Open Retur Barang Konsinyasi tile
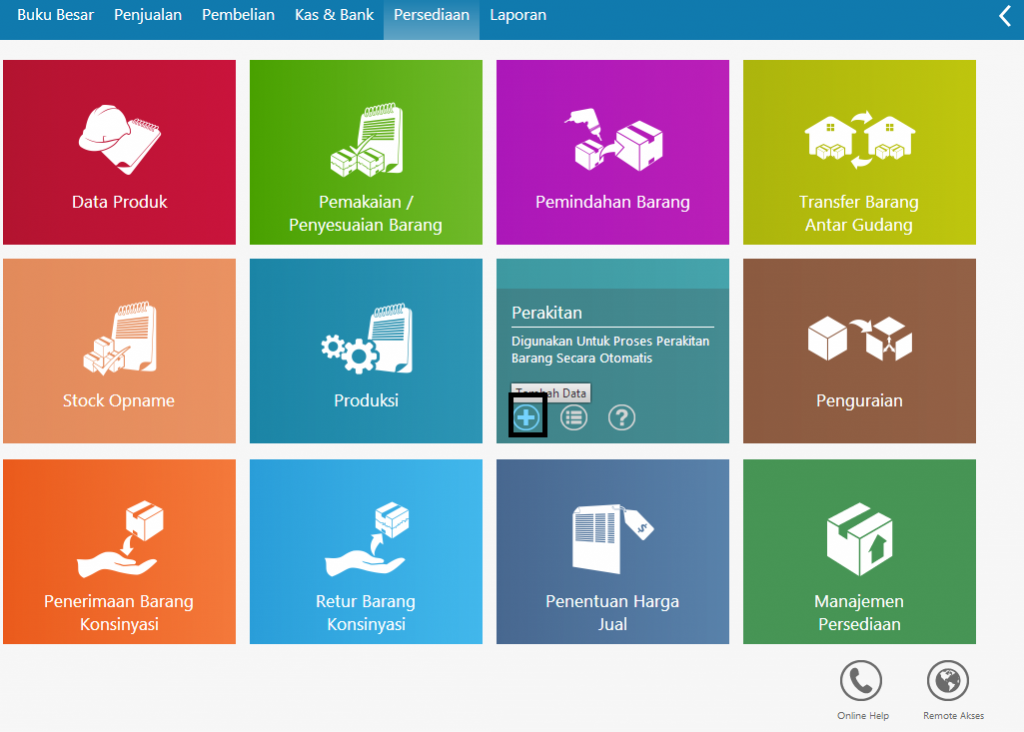 (x=365, y=551)
